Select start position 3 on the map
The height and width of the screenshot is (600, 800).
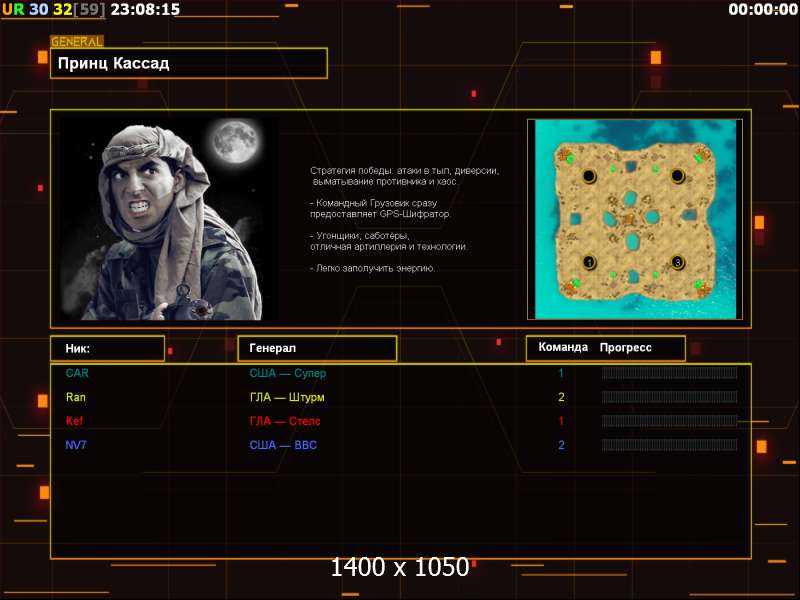pos(677,262)
